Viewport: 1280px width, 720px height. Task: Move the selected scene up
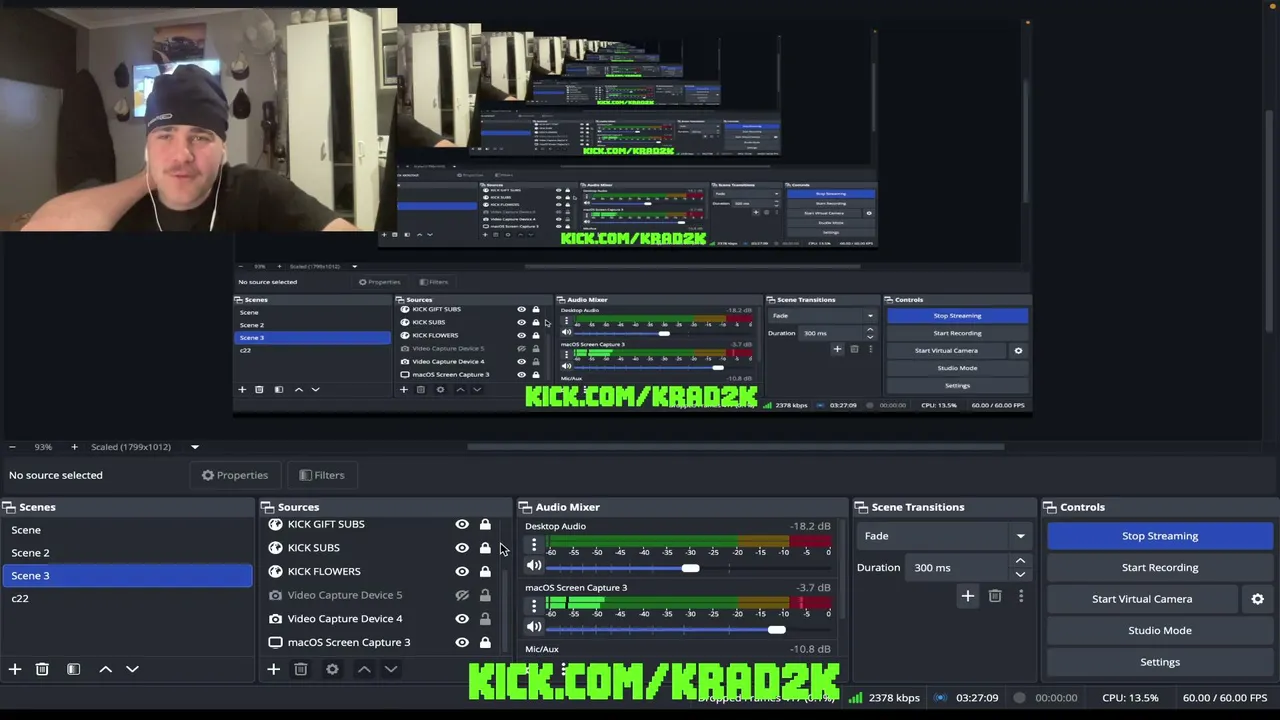(105, 669)
